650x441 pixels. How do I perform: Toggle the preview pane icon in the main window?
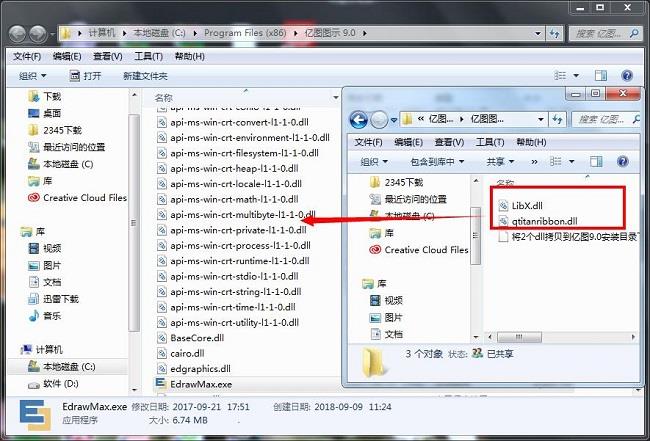tap(601, 75)
